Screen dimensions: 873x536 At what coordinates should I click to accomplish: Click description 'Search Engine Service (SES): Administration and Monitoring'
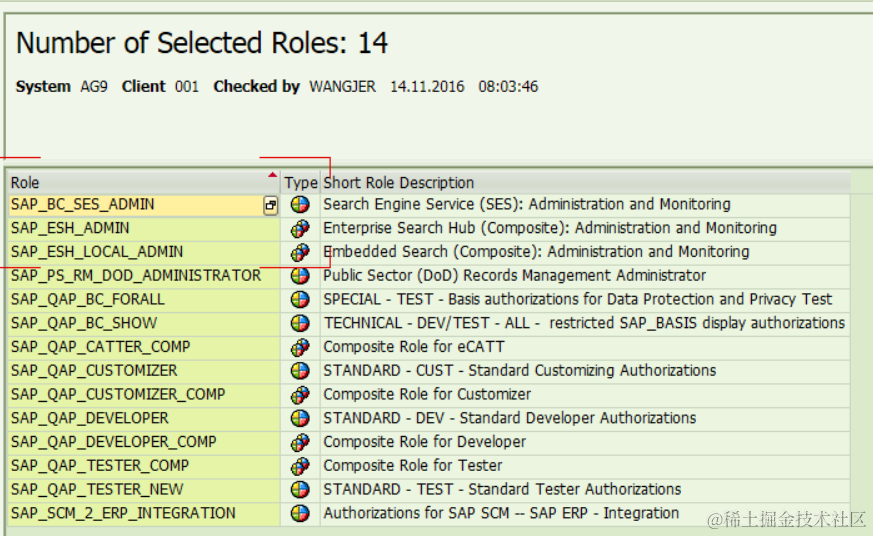(x=527, y=204)
